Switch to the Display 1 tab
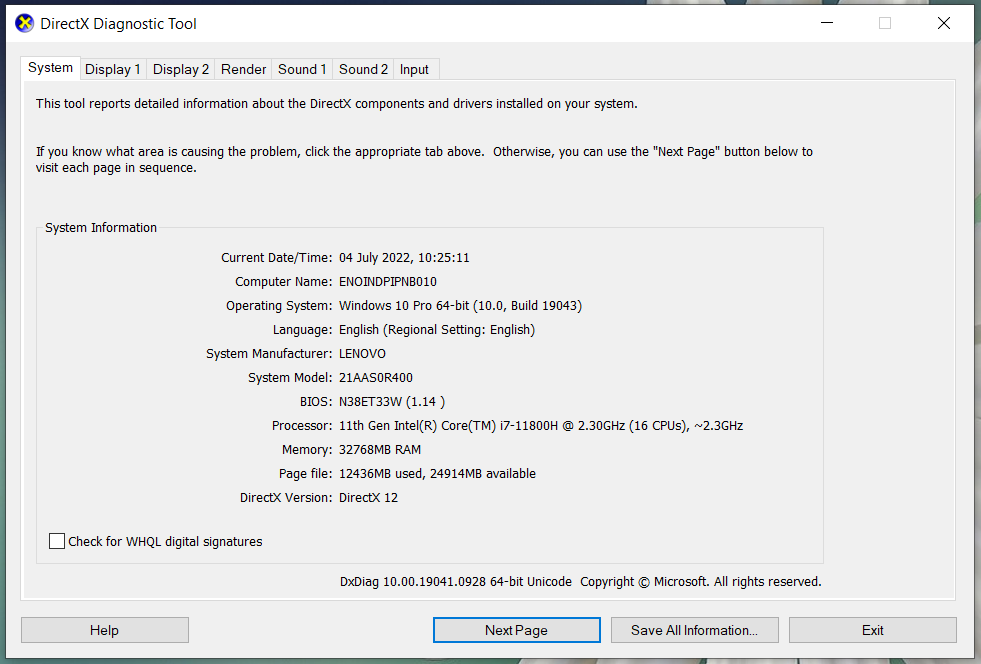 tap(112, 69)
